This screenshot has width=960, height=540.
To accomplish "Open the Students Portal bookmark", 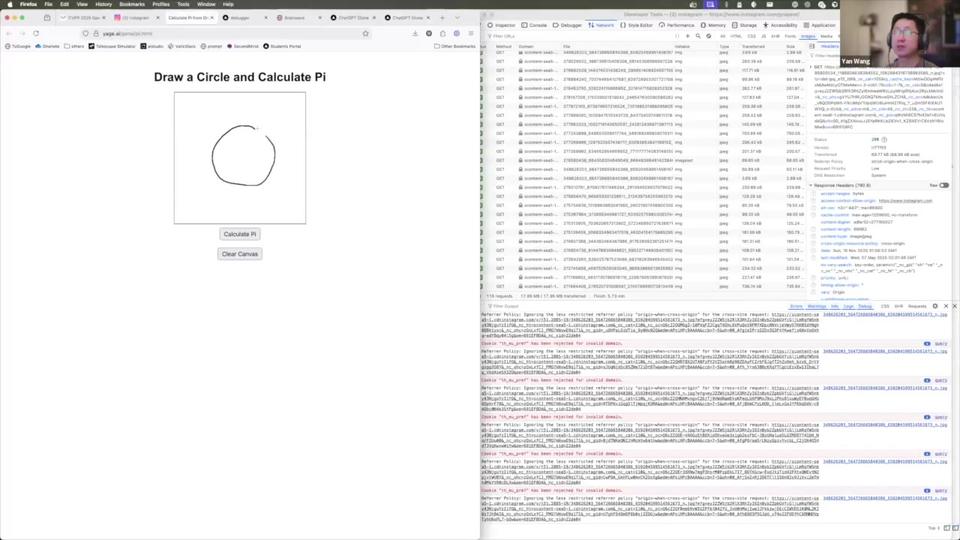I will [x=282, y=46].
